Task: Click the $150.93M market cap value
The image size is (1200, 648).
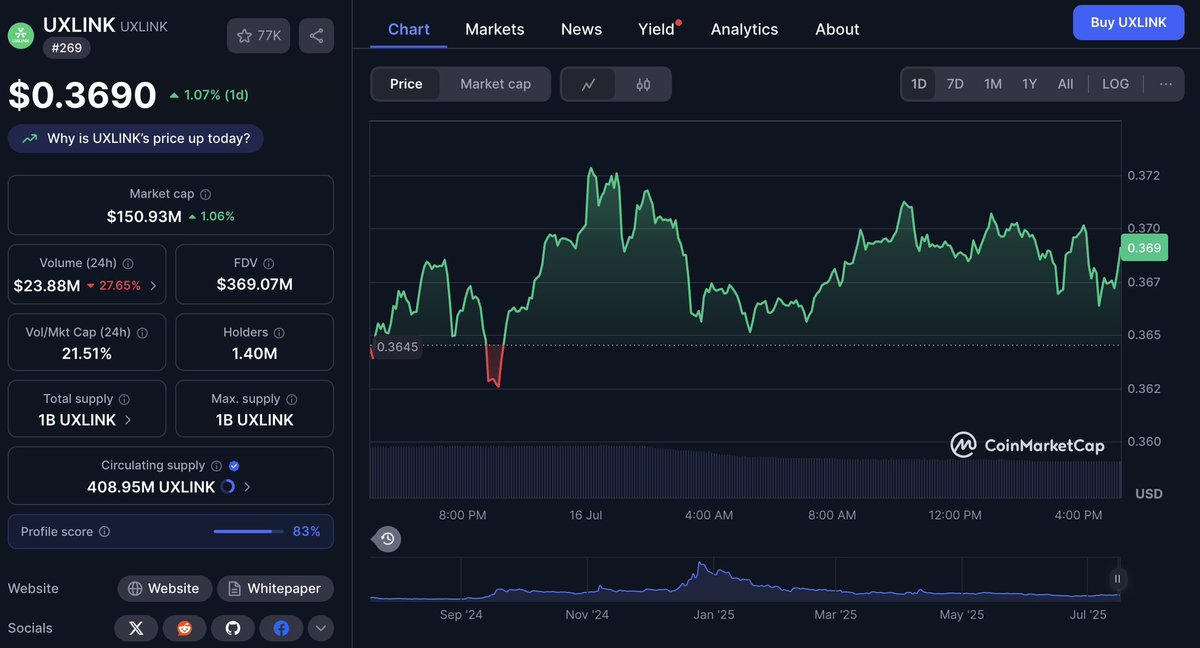Action: [144, 216]
